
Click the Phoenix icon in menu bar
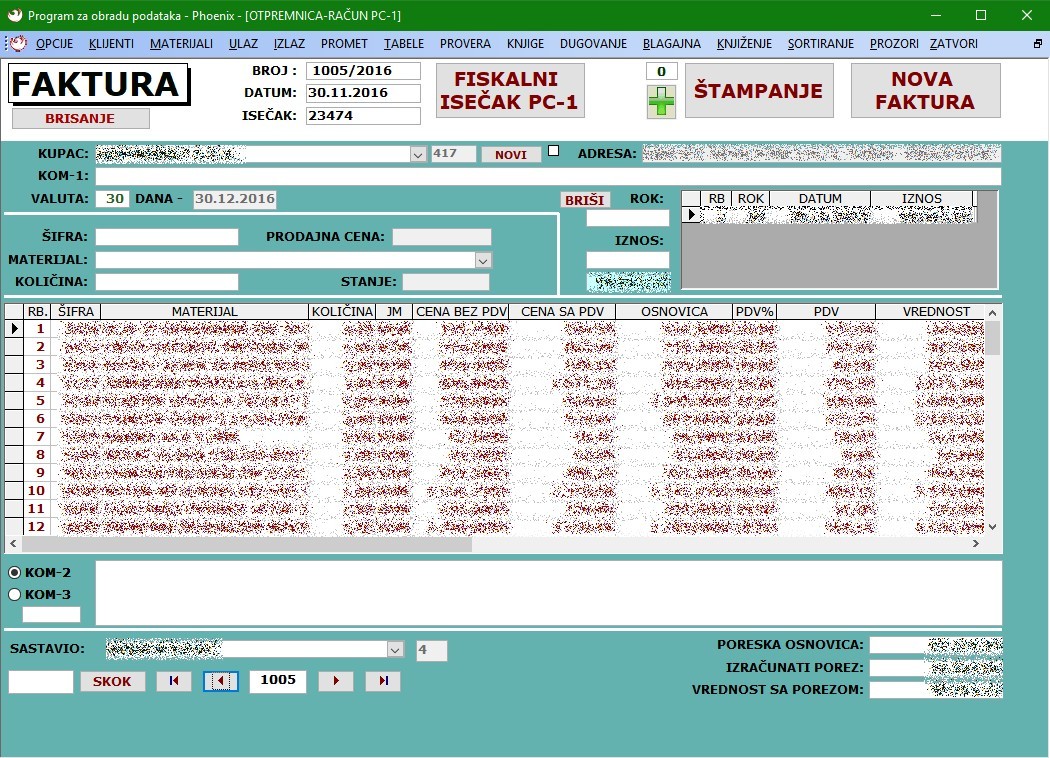(x=17, y=44)
